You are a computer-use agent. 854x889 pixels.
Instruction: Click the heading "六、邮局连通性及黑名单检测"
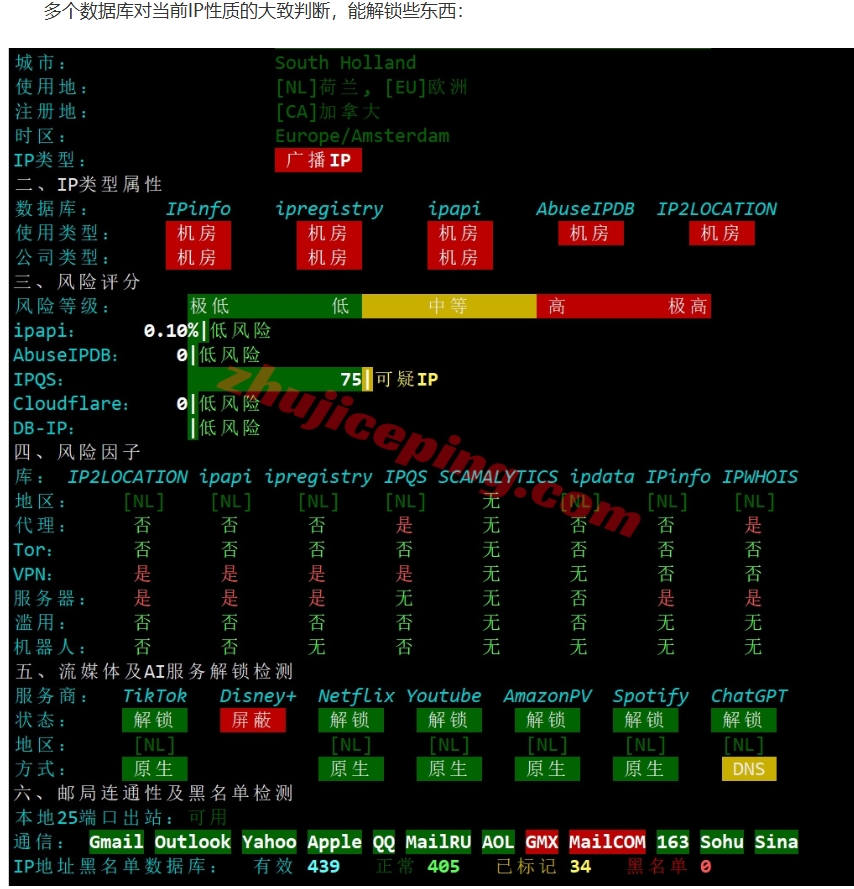click(154, 794)
